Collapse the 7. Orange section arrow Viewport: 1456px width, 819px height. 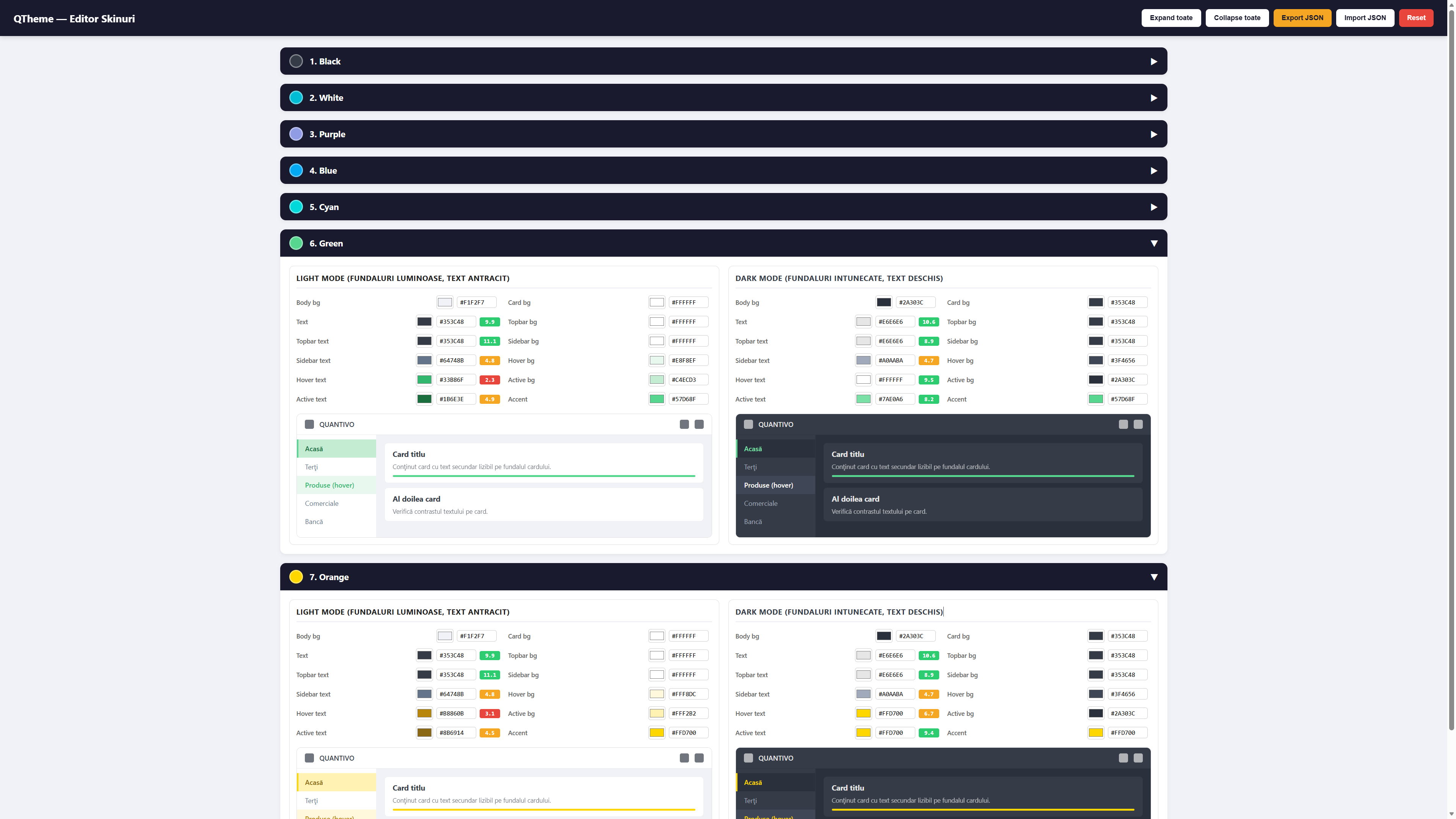(1153, 577)
